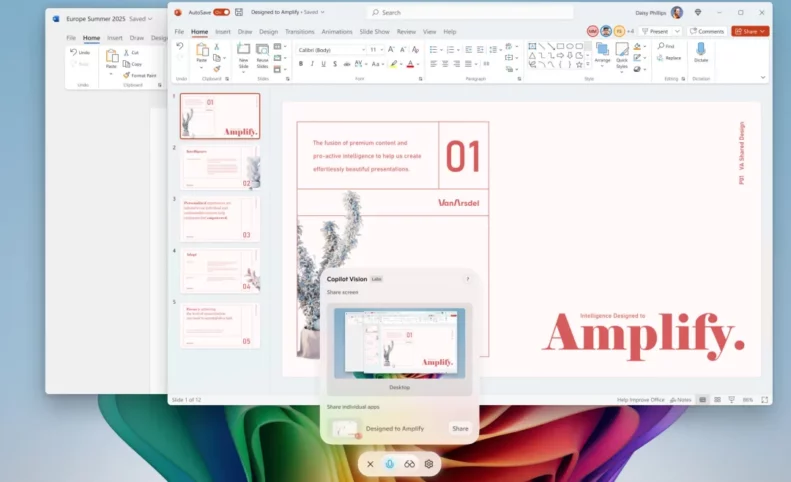Open the Insert tab in PowerPoint
The image size is (791, 482).
click(x=222, y=31)
